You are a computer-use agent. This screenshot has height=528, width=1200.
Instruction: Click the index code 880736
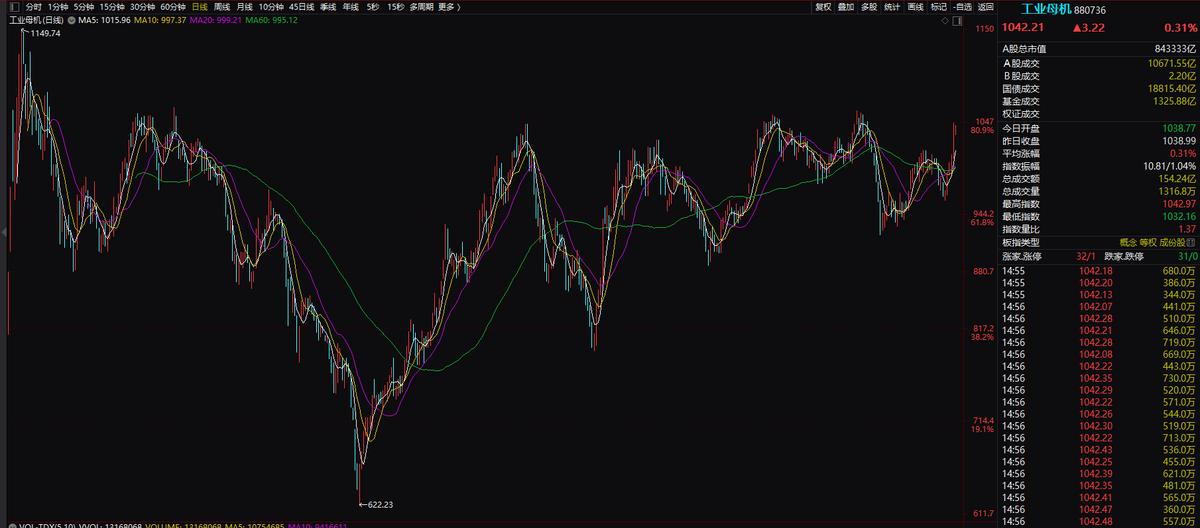click(x=1090, y=8)
